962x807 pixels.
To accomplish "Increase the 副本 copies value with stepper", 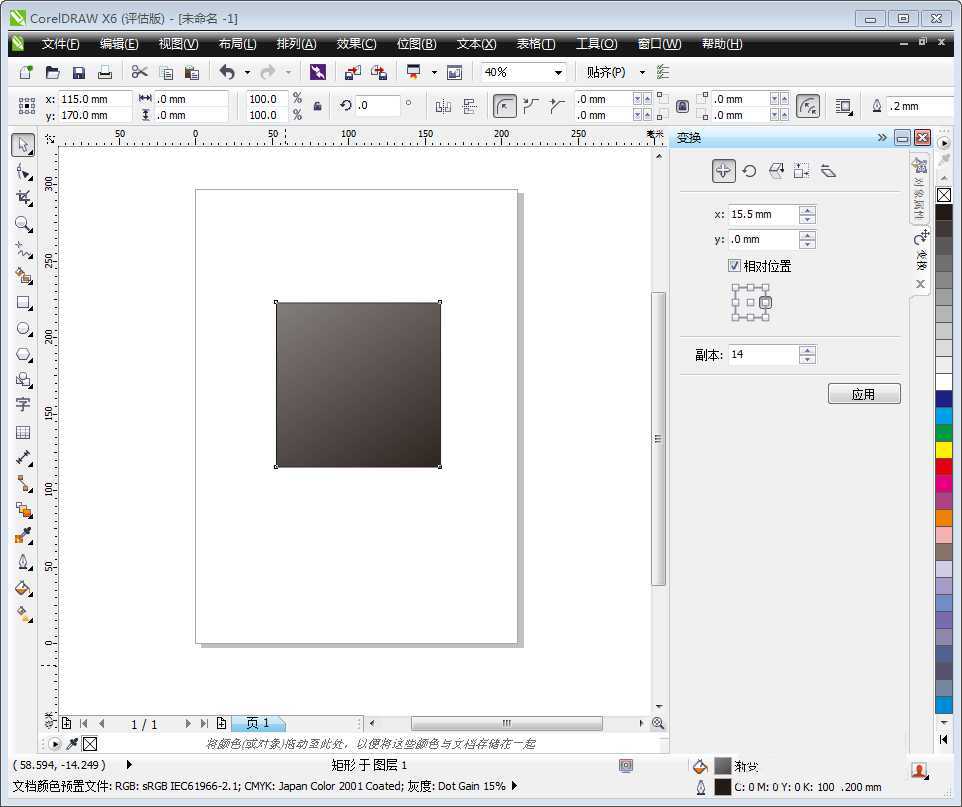I will [x=808, y=349].
